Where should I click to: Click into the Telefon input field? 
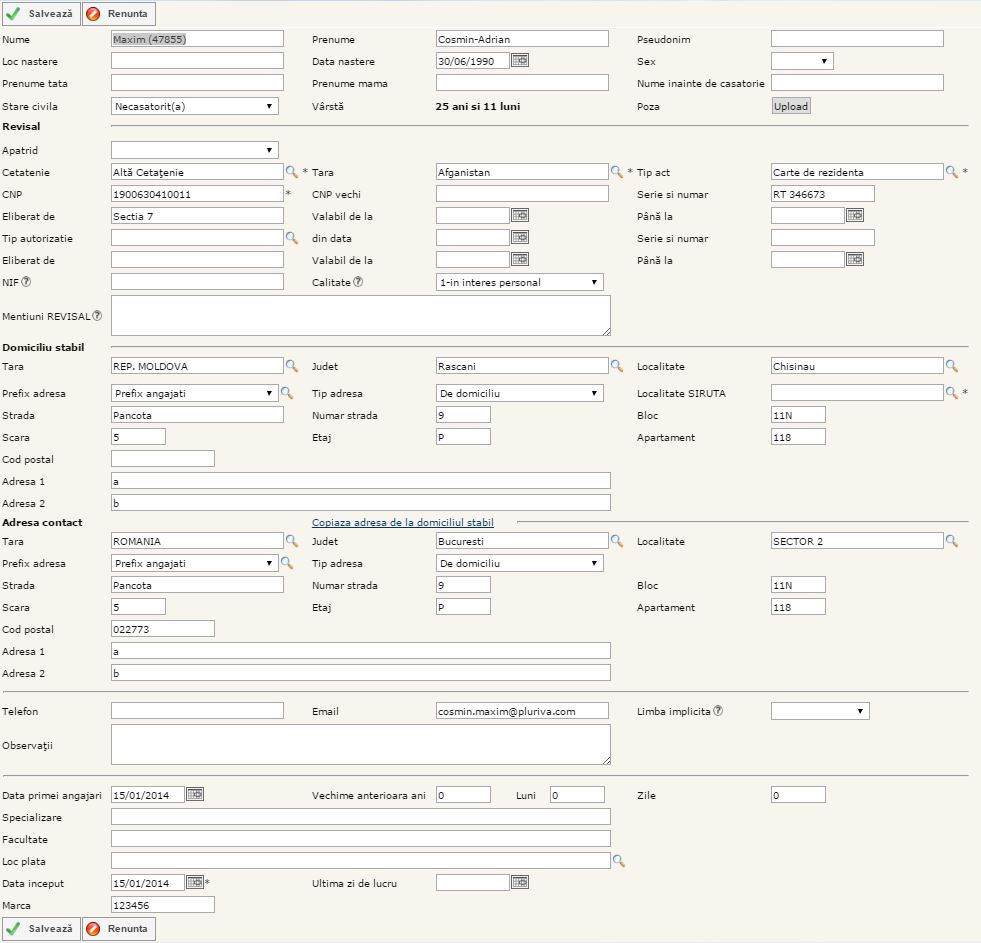[x=197, y=711]
